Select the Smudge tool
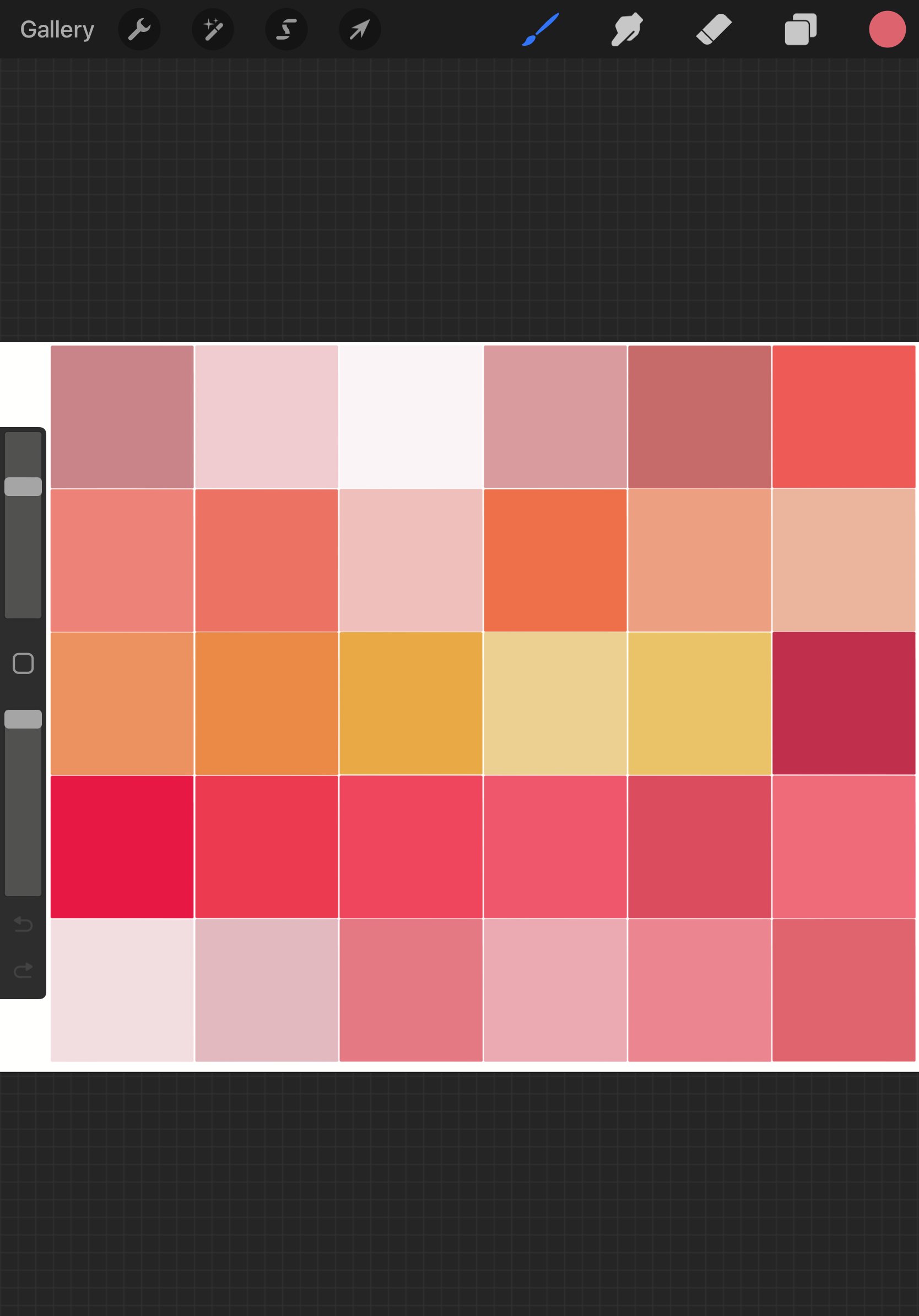919x1316 pixels. 626,29
